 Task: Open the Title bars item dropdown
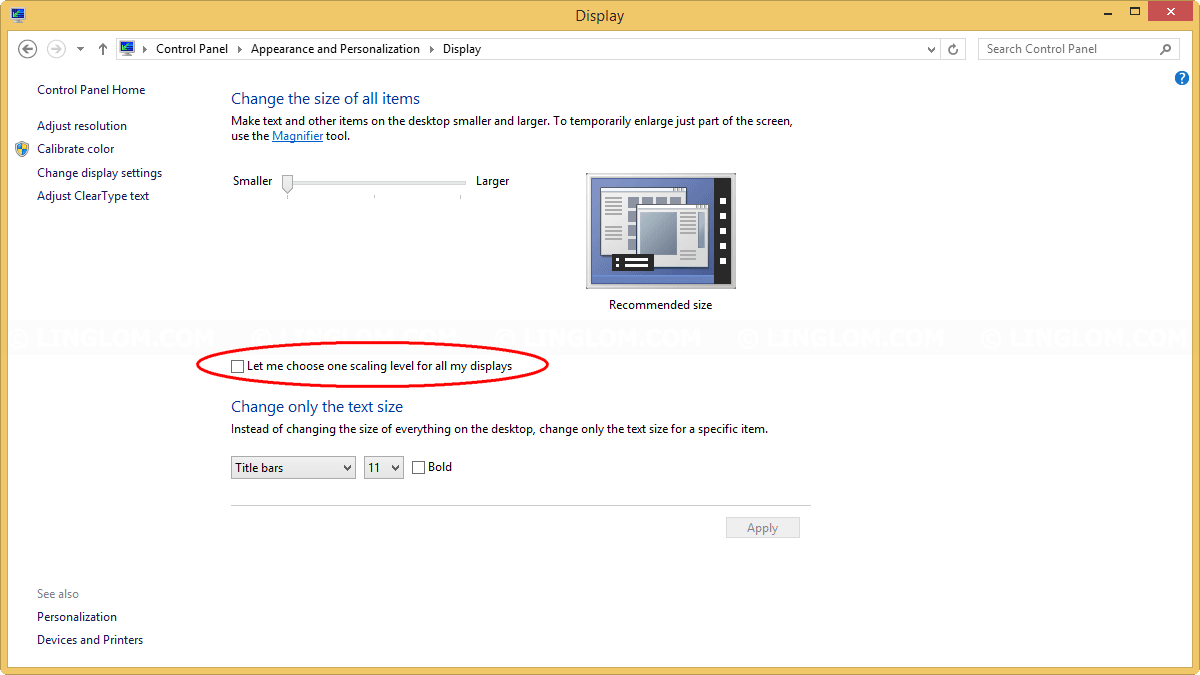(x=293, y=467)
